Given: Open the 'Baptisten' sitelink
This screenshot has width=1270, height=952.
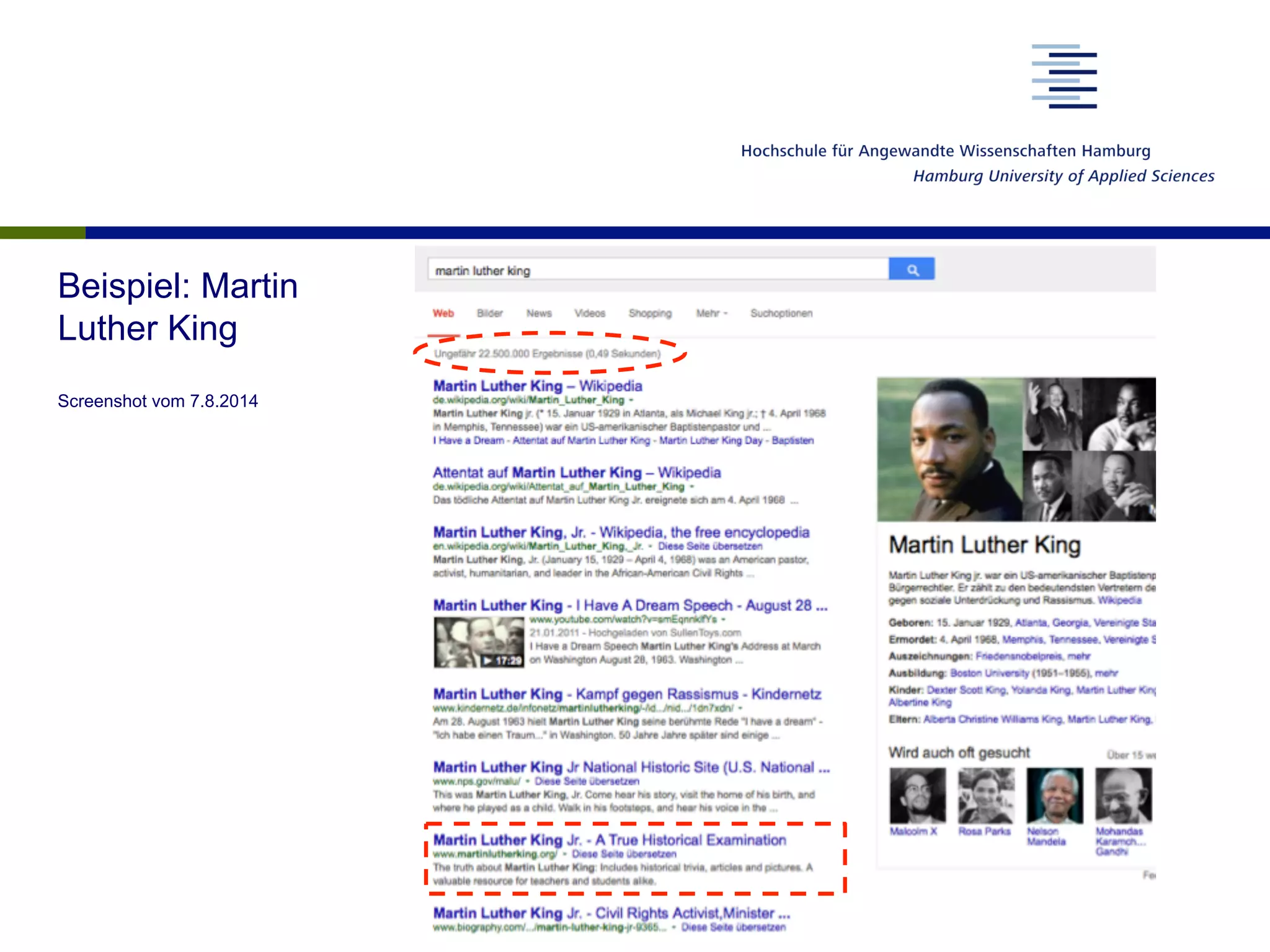Looking at the screenshot, I should [793, 441].
